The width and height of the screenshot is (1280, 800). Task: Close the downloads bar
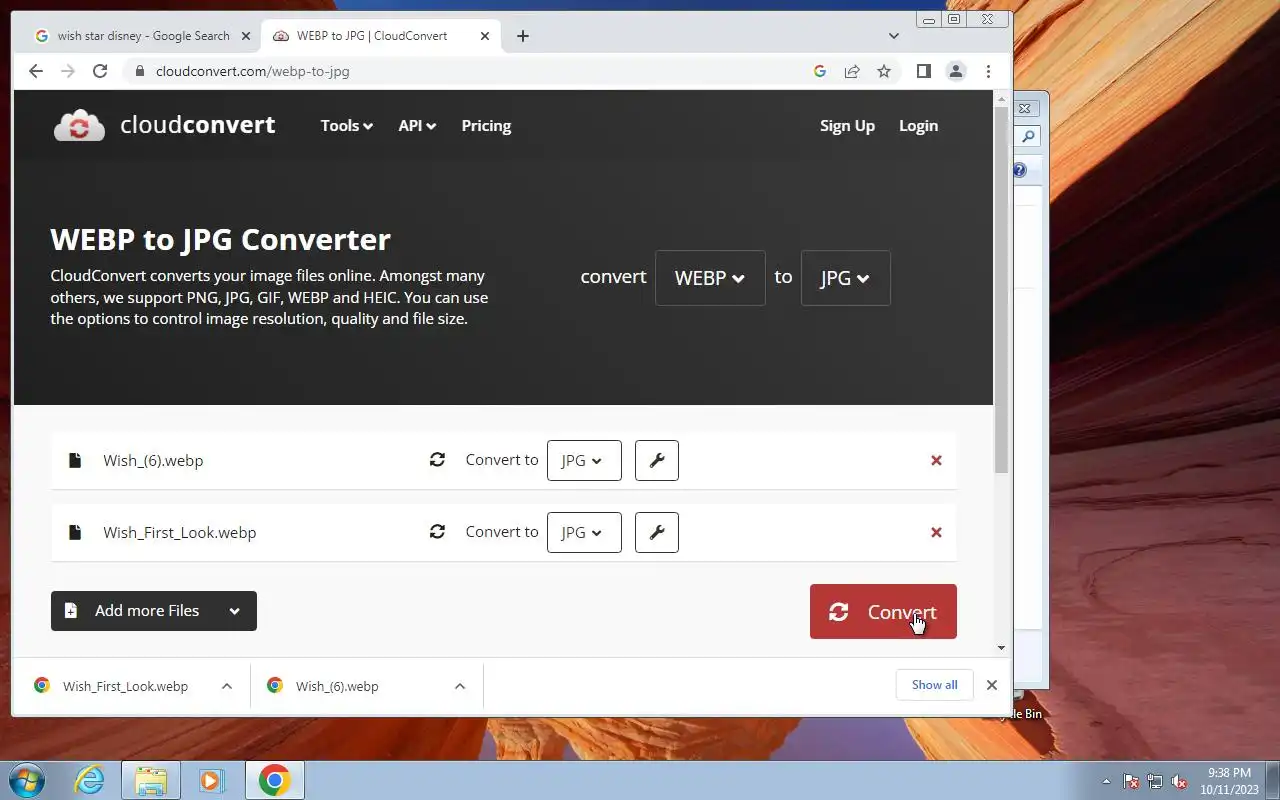(992, 685)
